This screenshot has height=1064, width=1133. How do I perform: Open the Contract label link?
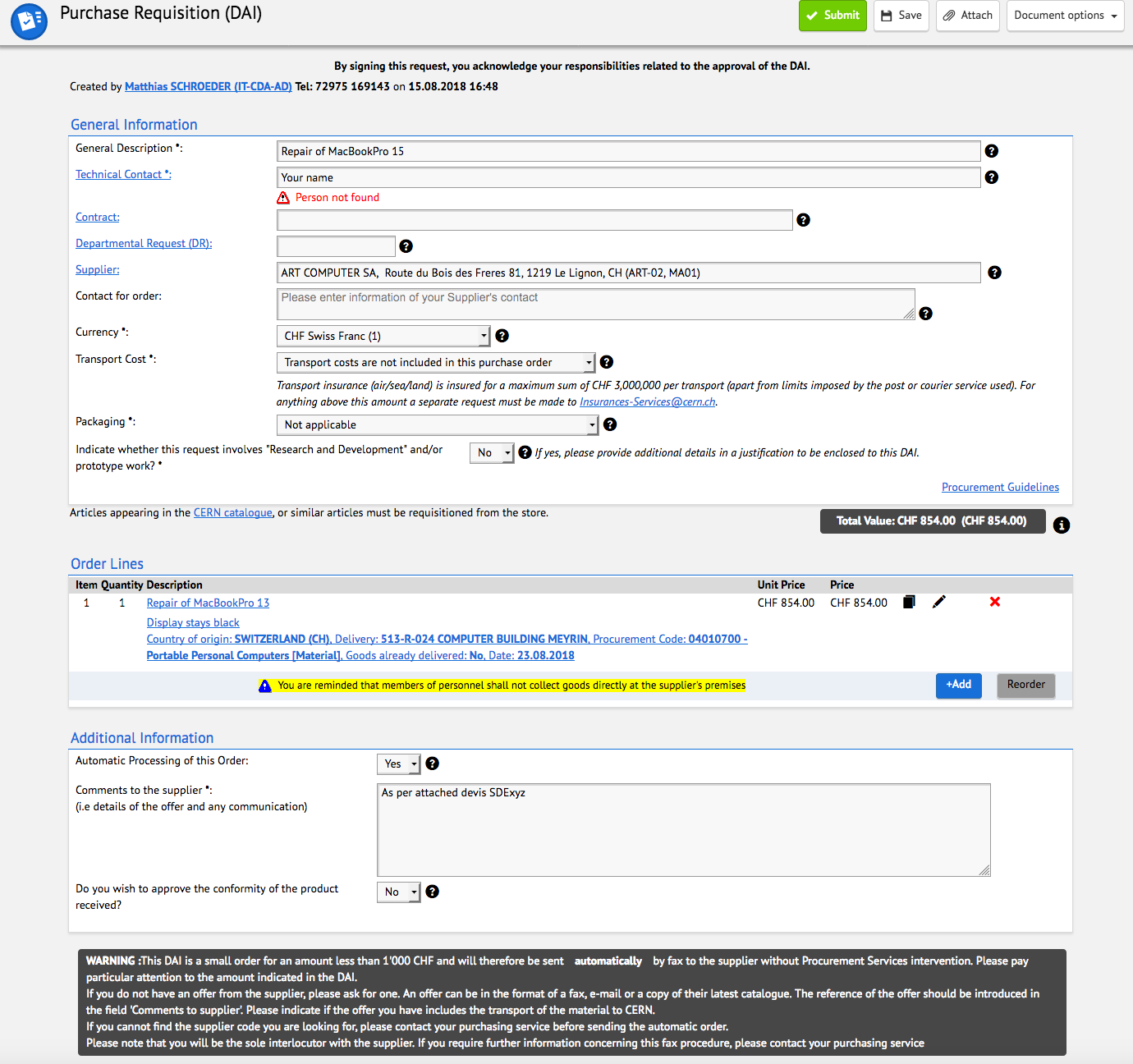(98, 217)
